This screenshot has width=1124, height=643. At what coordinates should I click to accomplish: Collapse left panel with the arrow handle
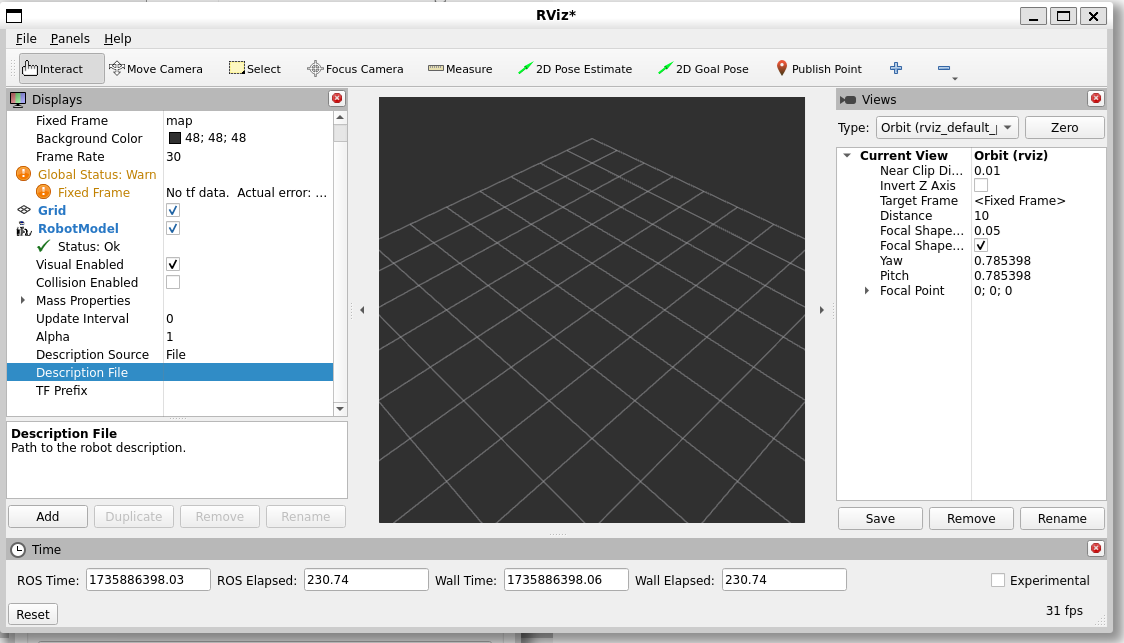[362, 310]
